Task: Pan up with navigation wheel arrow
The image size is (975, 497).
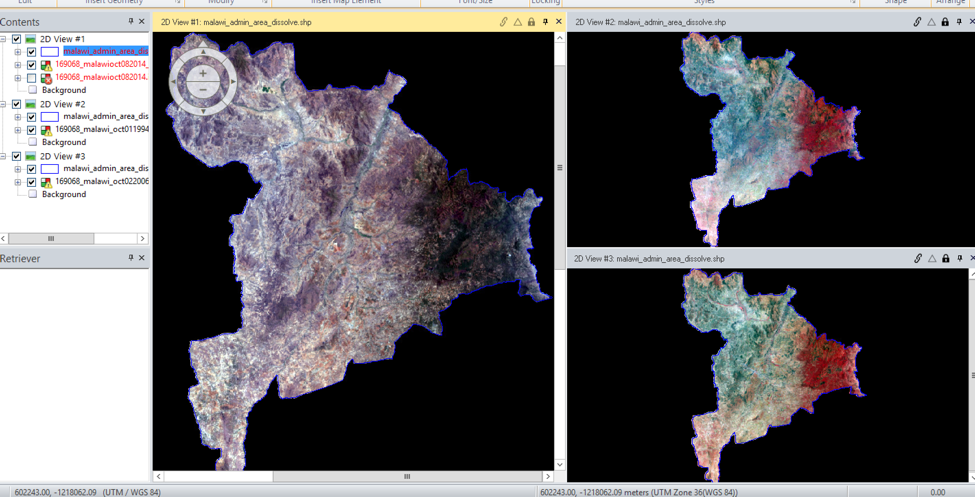Action: coord(203,52)
